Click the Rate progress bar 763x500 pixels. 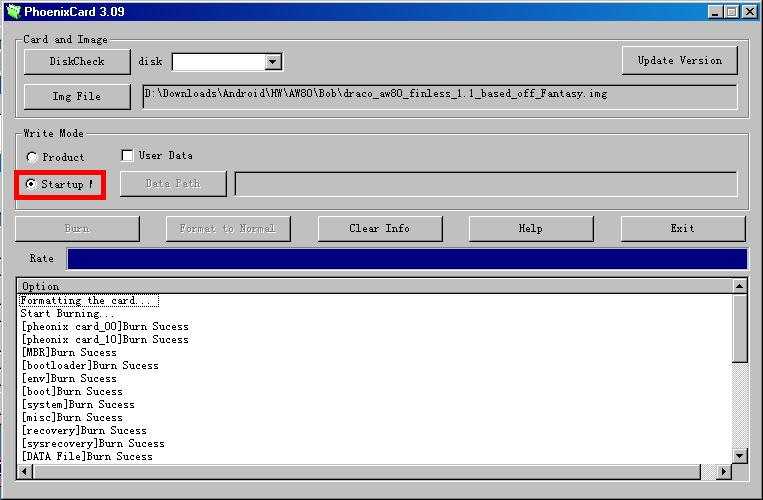click(407, 259)
